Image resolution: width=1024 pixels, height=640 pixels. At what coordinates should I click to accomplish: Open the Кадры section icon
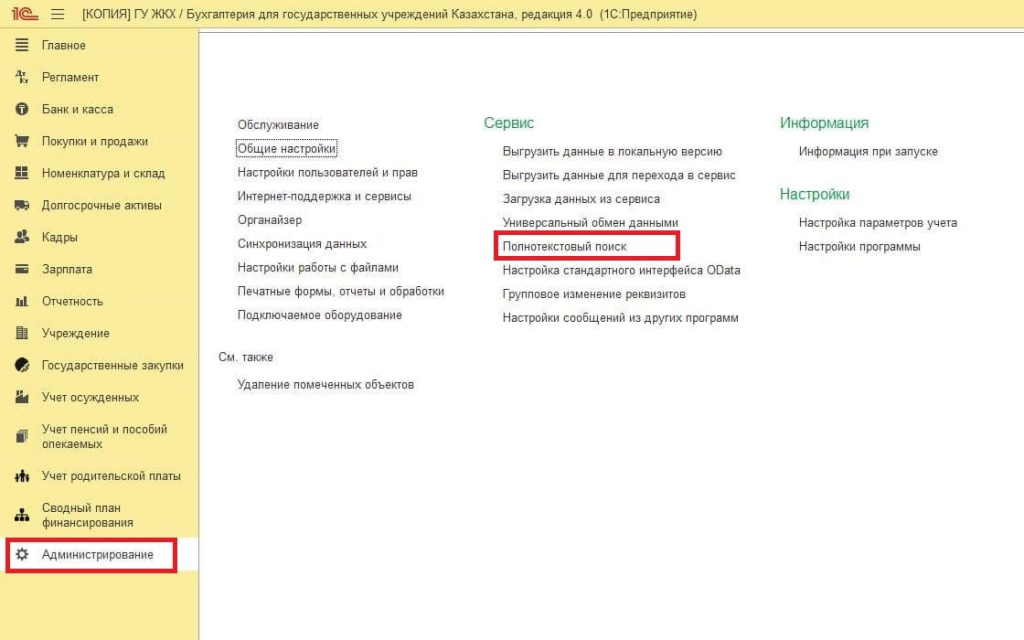tap(20, 237)
